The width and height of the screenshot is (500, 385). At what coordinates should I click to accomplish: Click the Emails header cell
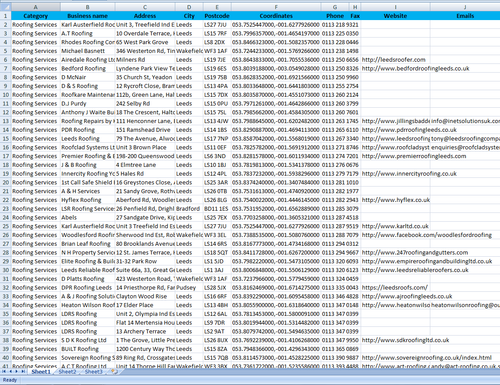[465, 16]
